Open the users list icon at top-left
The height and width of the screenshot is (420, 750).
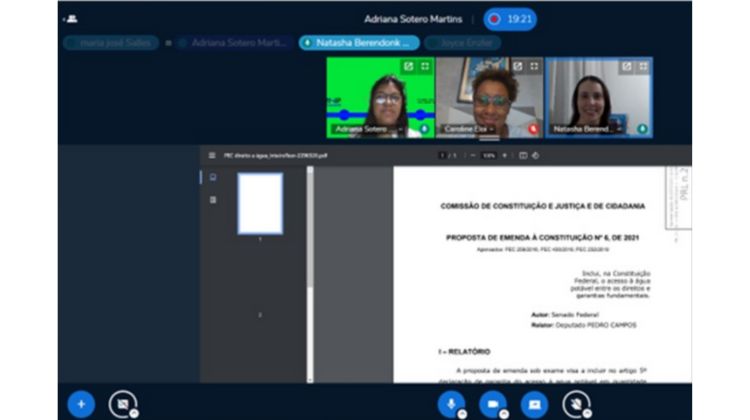71,19
